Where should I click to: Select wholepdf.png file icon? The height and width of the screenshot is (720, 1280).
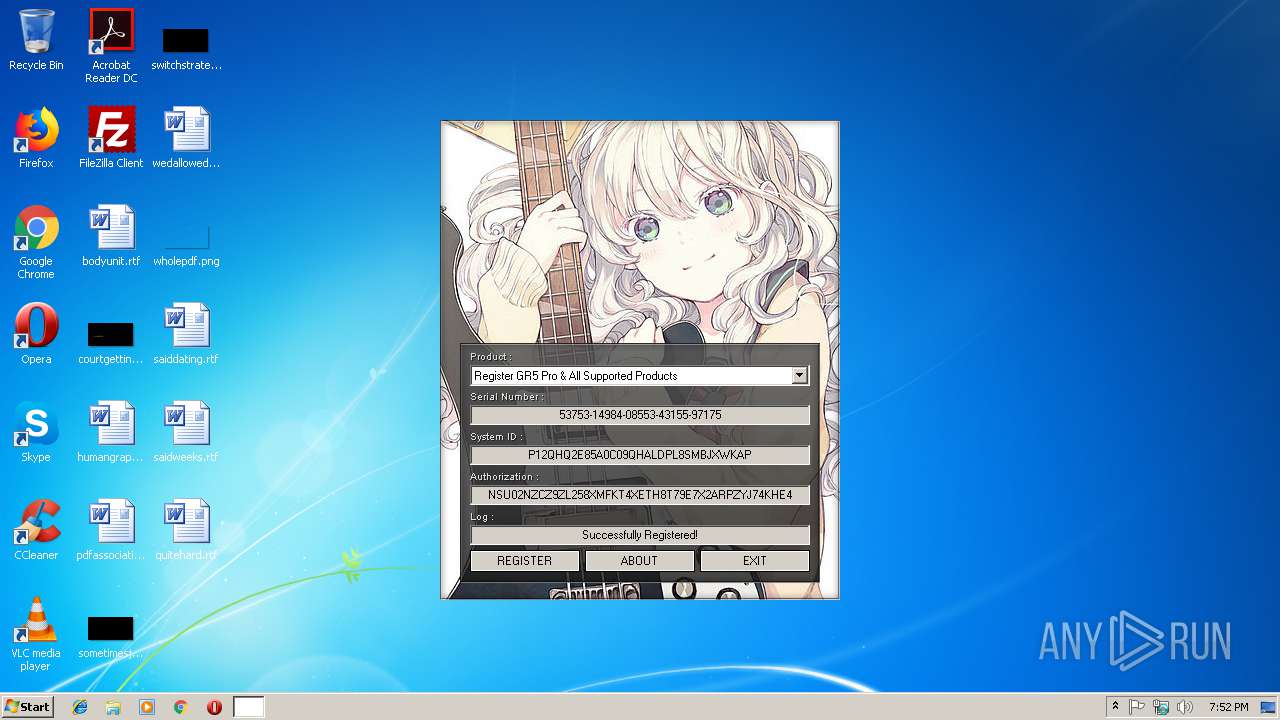[186, 245]
